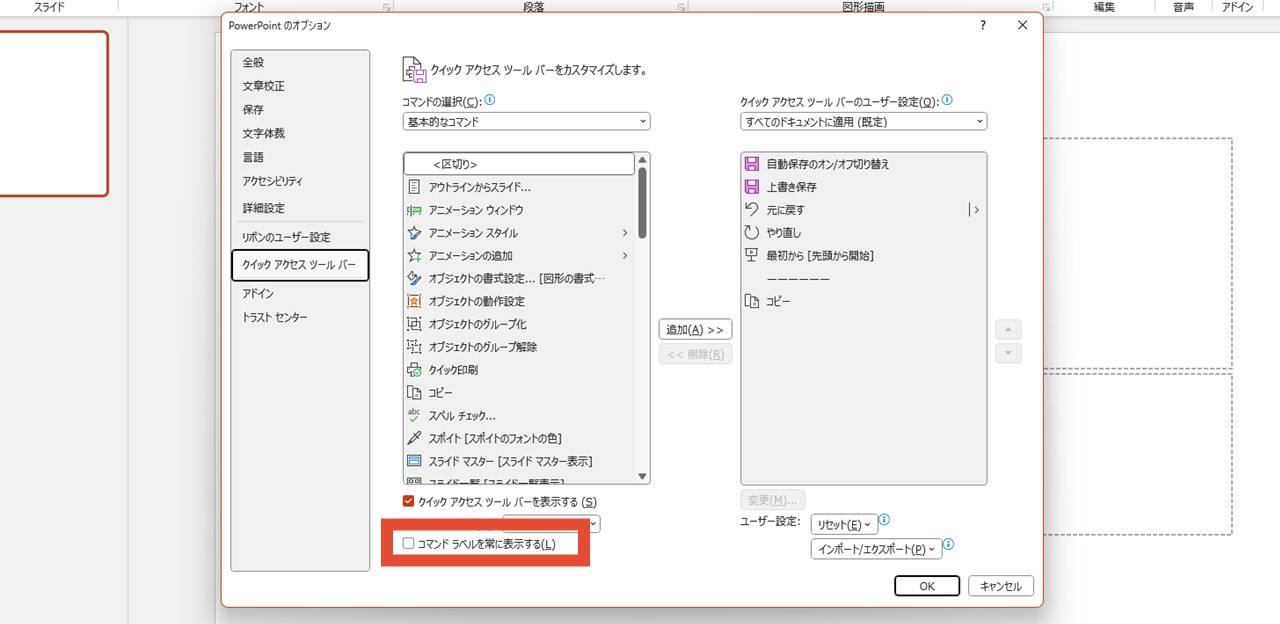1280x624 pixels.
Task: Close the PowerPoint のオプション dialog
Action: pos(1022,26)
